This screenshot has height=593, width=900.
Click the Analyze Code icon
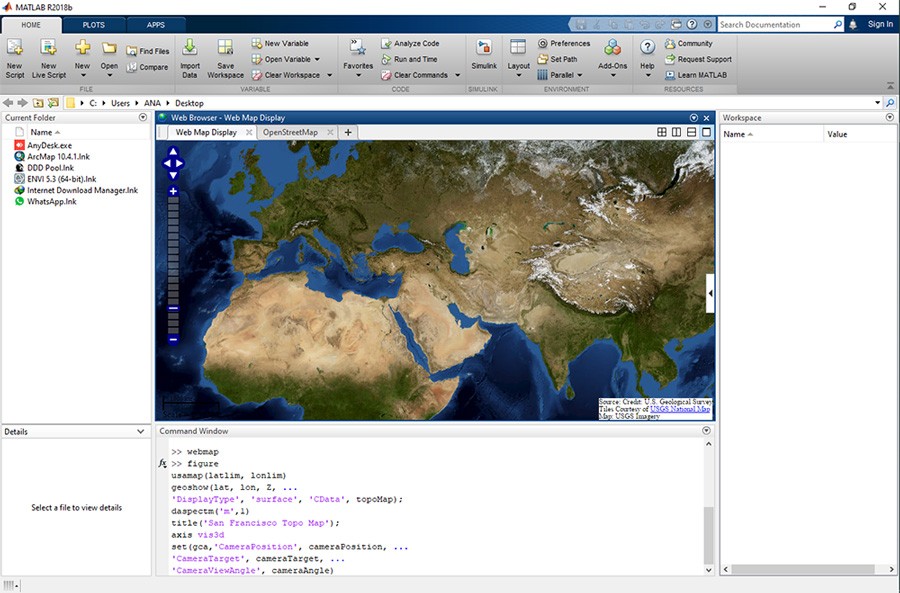point(387,44)
